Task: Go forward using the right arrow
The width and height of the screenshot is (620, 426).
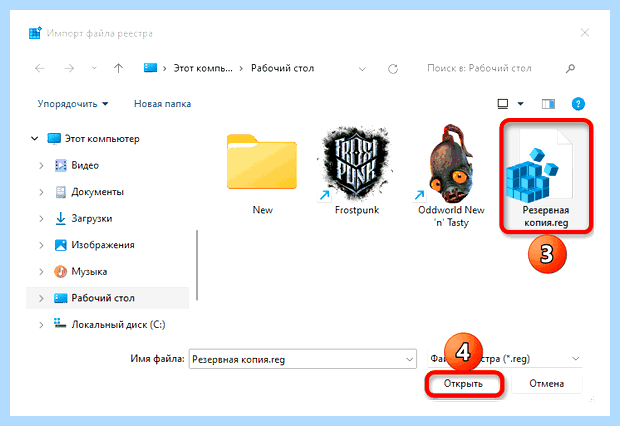Action: tap(69, 68)
